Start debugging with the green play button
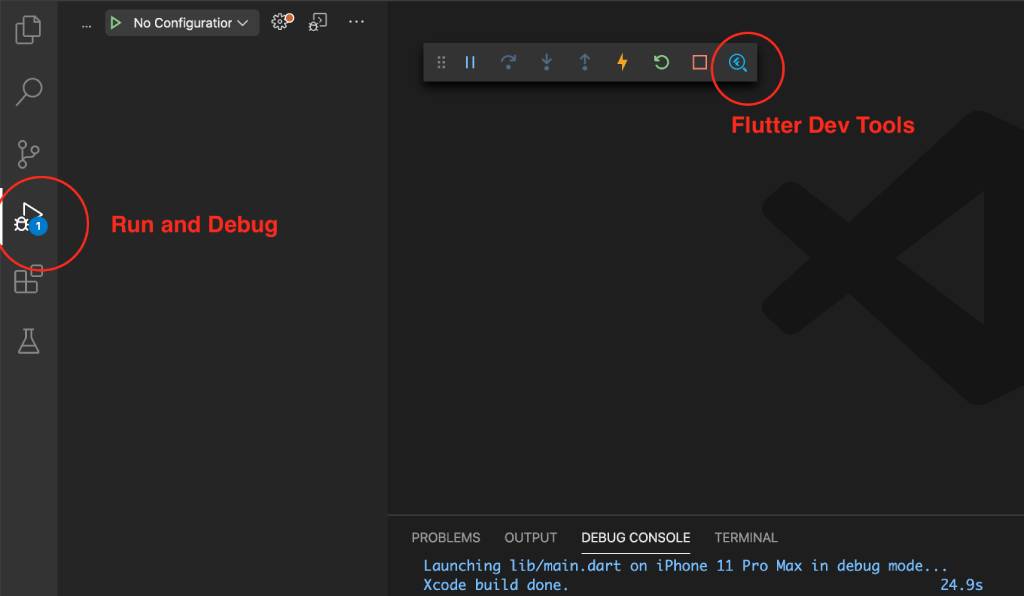1024x596 pixels. [116, 23]
